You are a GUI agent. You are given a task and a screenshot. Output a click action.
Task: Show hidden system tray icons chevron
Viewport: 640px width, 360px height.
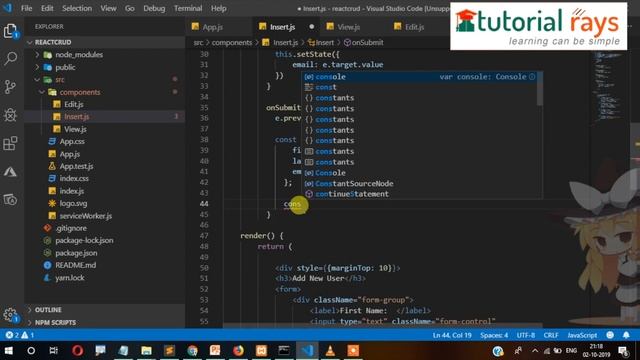[535, 351]
